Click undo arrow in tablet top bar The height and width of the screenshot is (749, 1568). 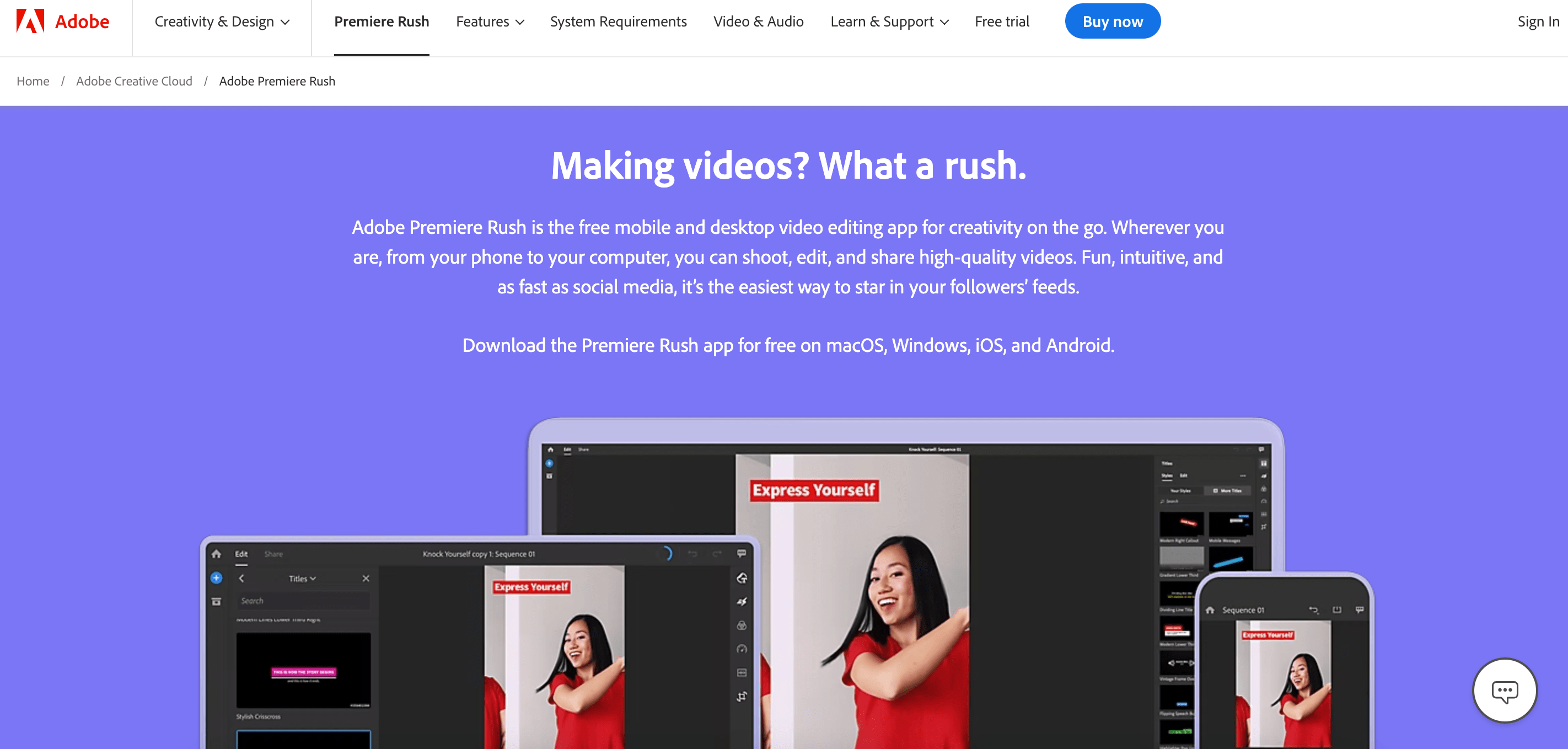(692, 554)
